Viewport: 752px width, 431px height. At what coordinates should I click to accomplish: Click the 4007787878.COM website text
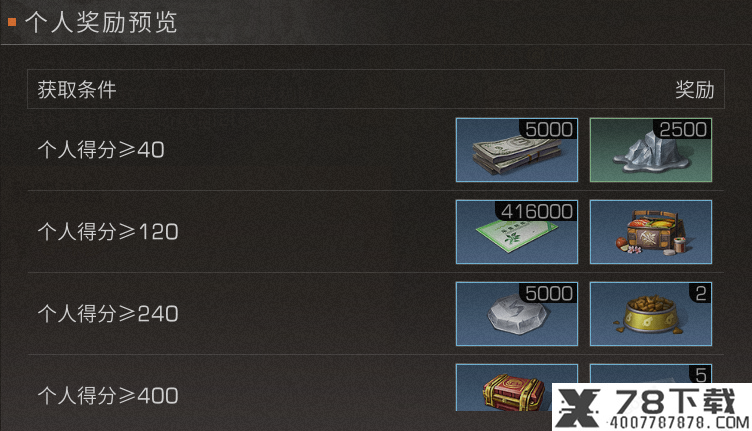(x=679, y=423)
